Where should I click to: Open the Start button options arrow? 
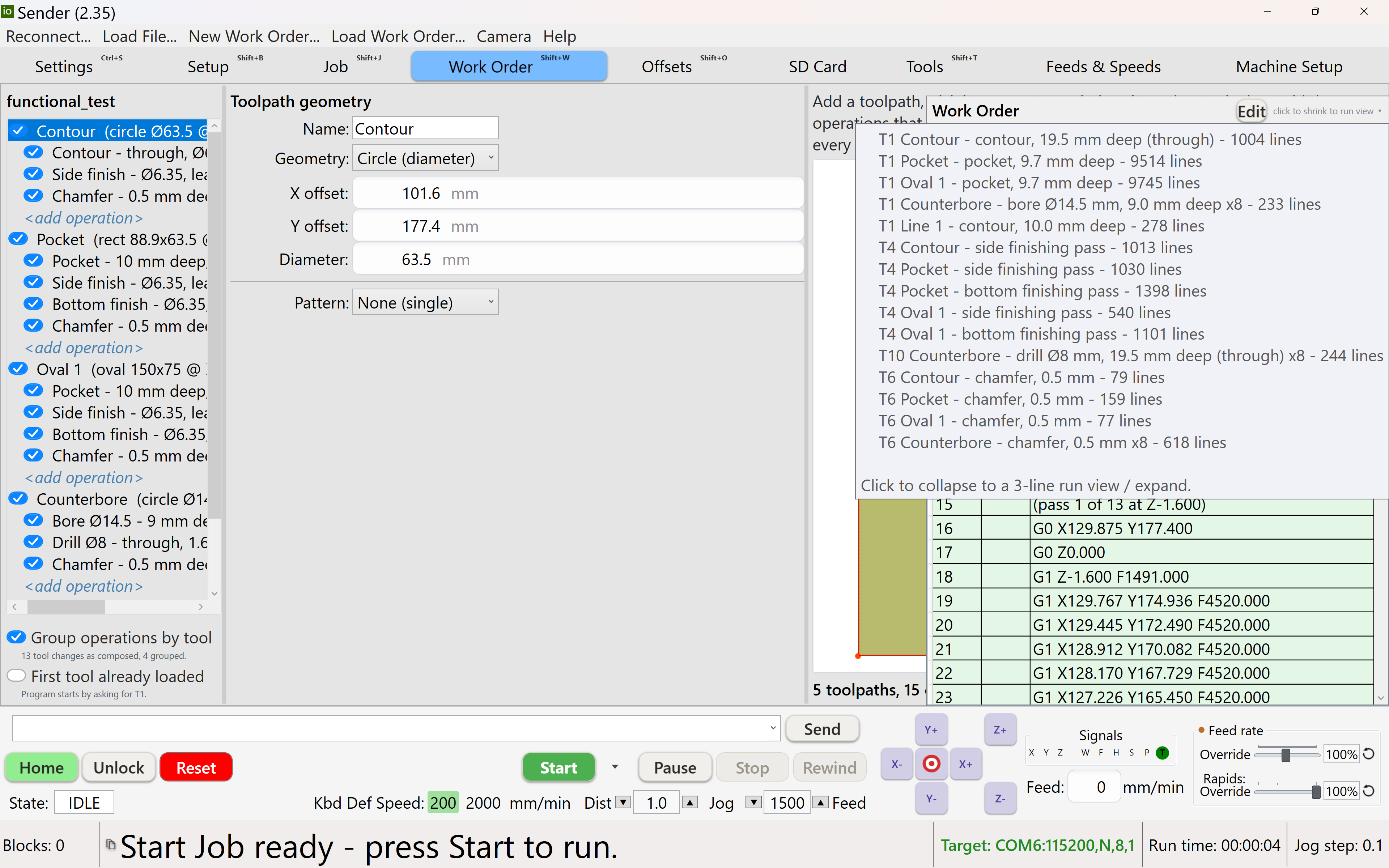click(615, 767)
